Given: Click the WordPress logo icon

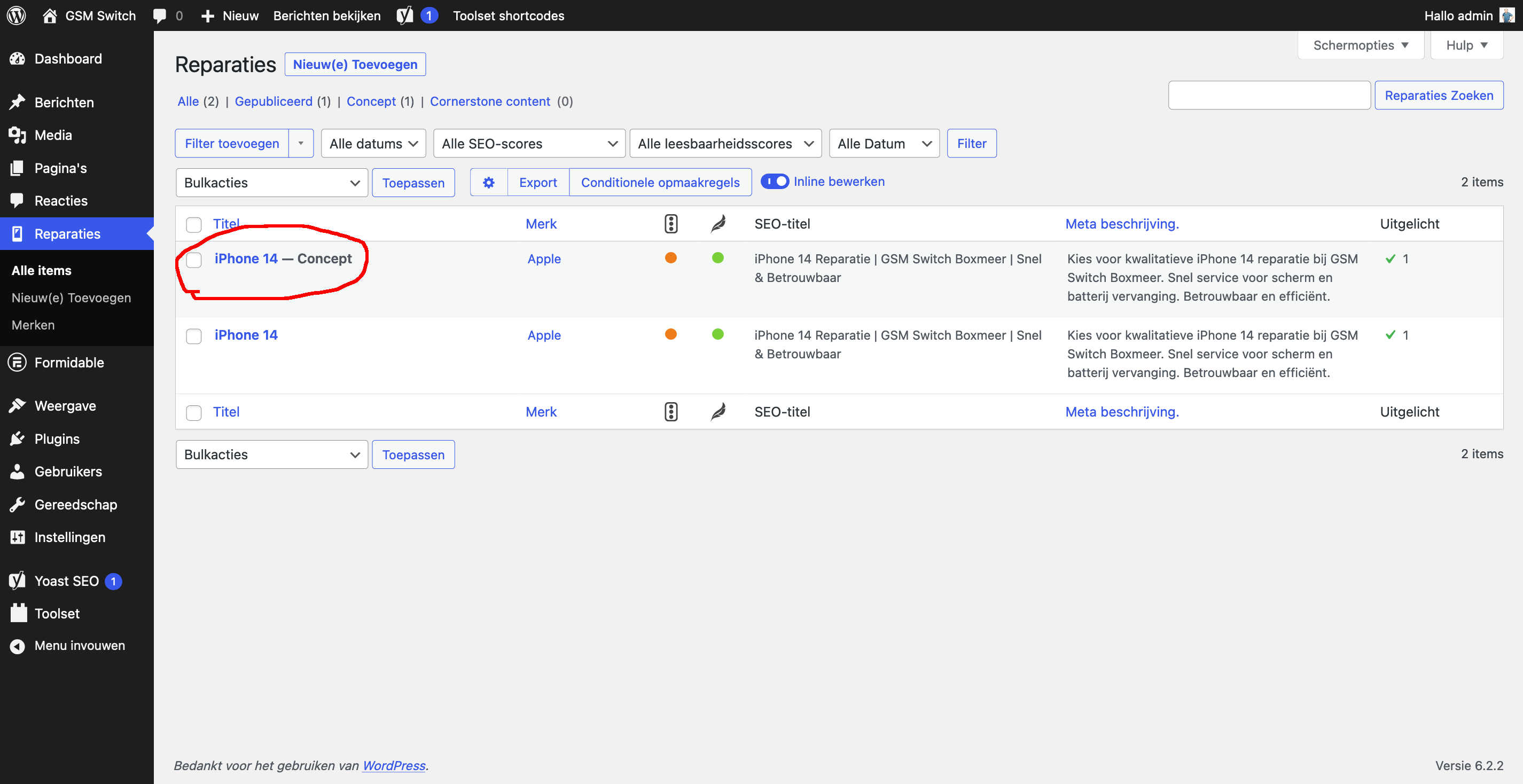Looking at the screenshot, I should click(x=16, y=15).
